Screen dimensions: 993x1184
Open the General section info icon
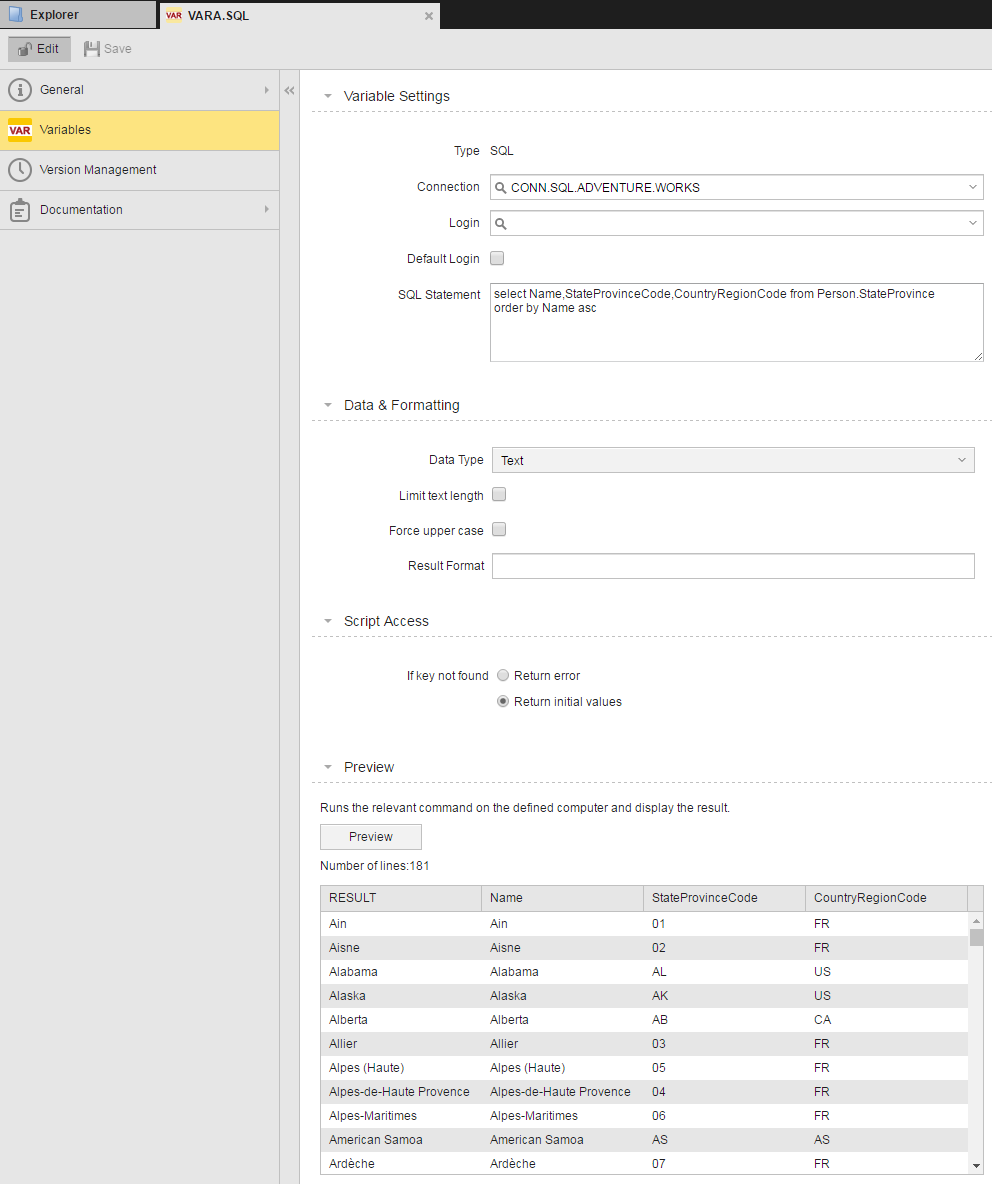(x=20, y=90)
